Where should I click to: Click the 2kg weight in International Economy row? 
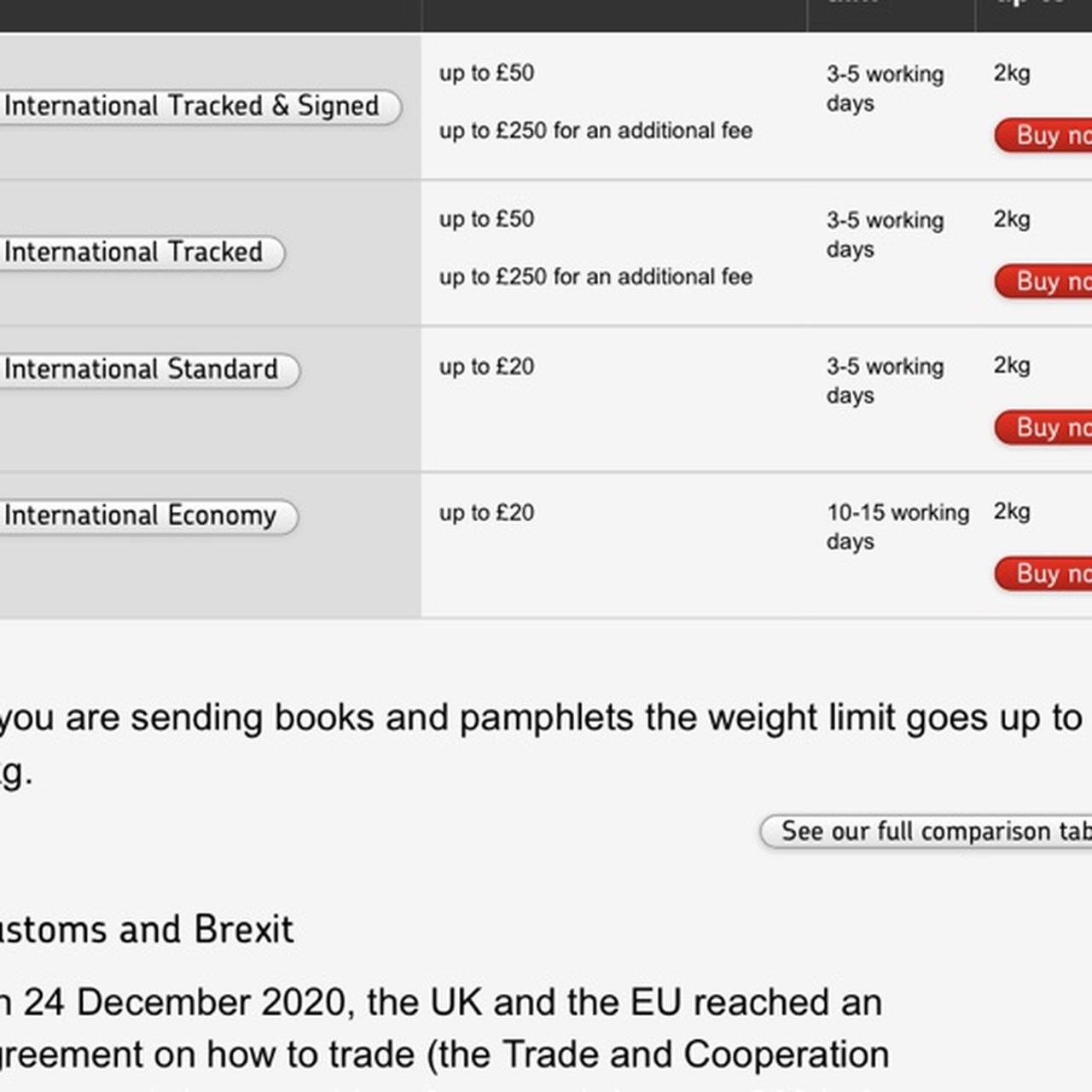pyautogui.click(x=1012, y=511)
